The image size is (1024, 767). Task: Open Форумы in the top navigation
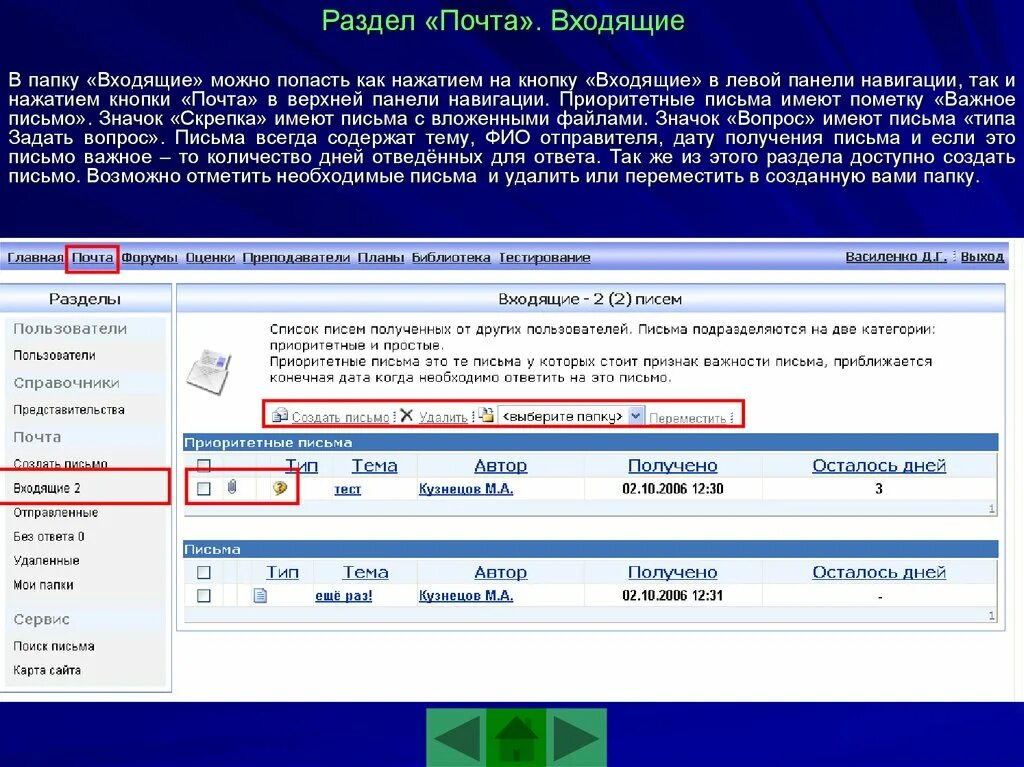click(150, 257)
